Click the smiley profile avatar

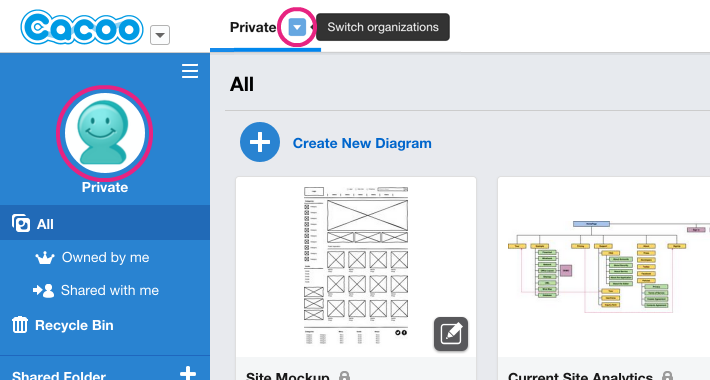click(x=105, y=133)
